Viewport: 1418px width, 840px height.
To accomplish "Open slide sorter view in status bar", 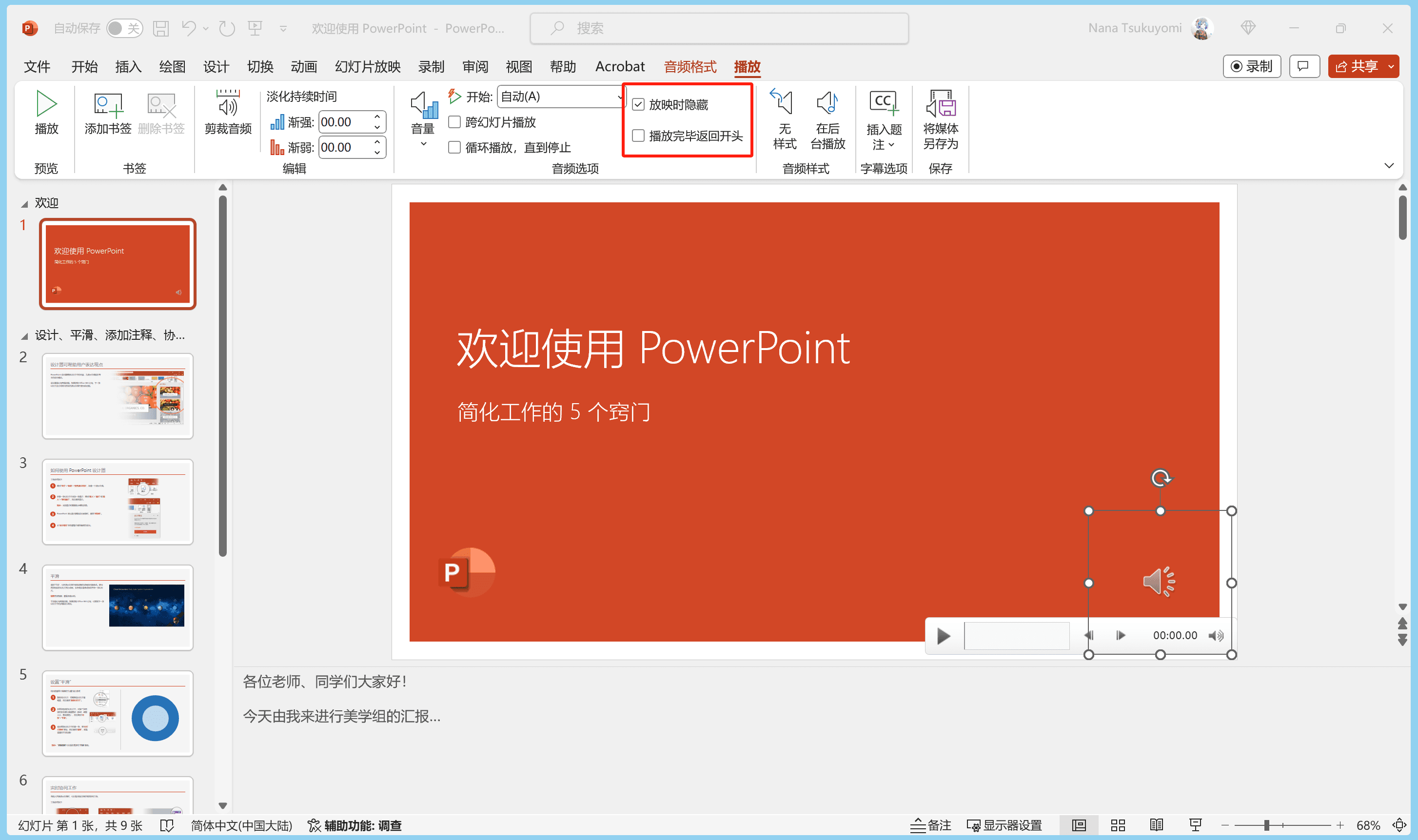I will 1118,825.
